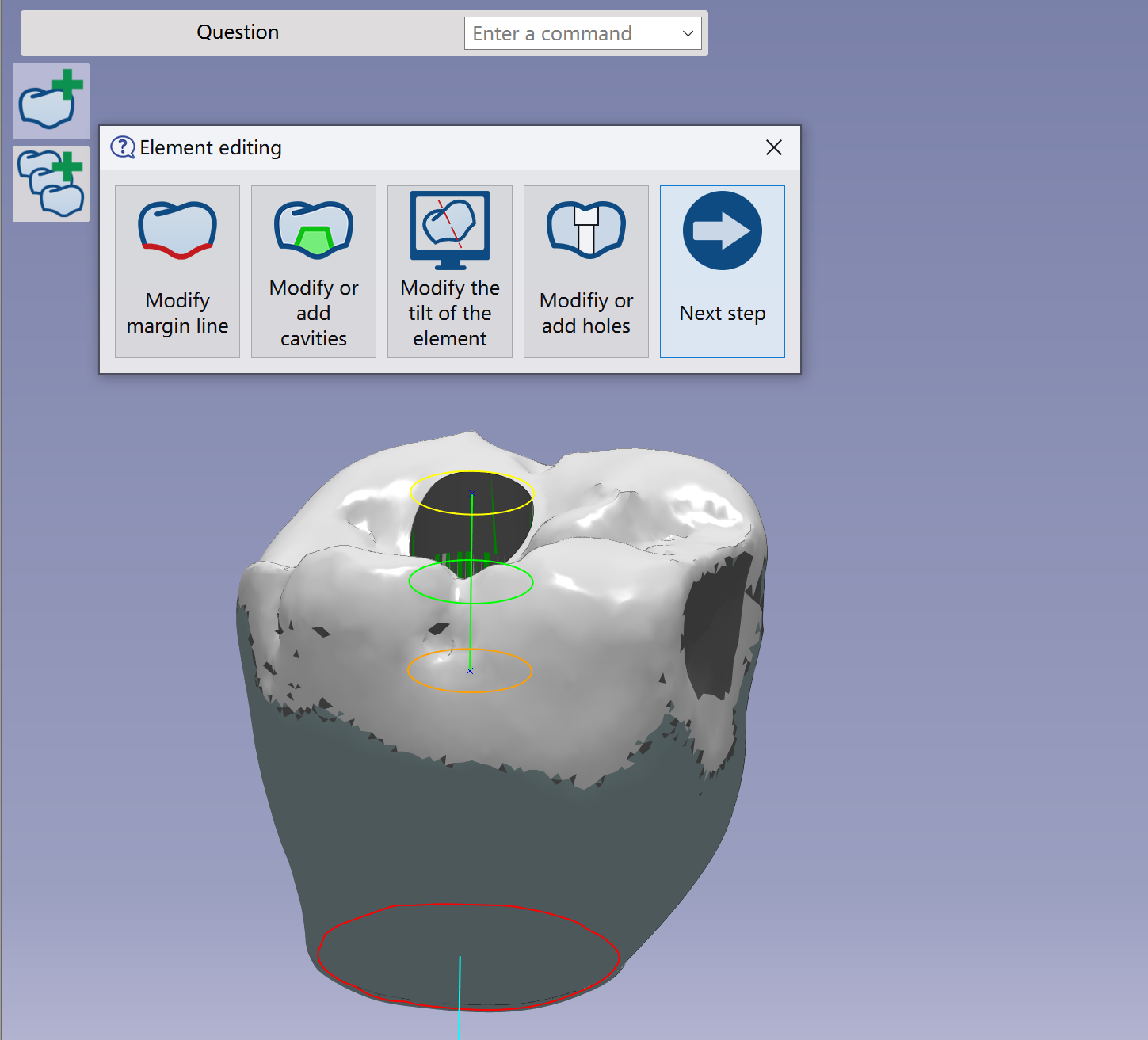
Task: Click the Question label
Action: 238,32
